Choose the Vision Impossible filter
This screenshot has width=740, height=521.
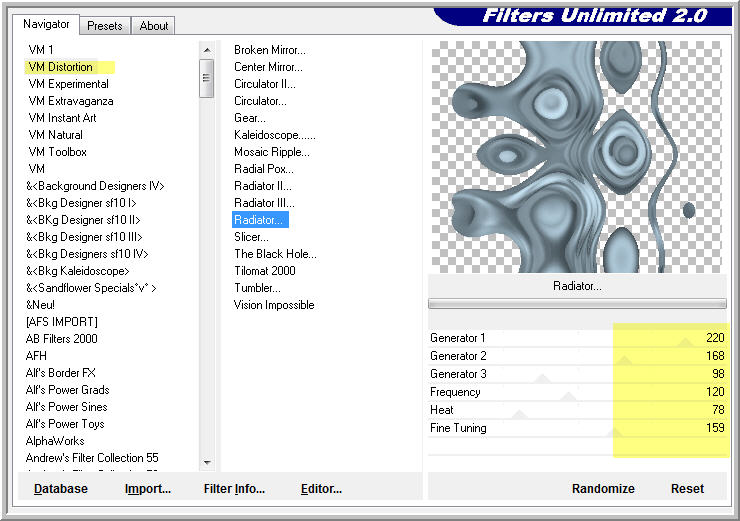(x=274, y=304)
